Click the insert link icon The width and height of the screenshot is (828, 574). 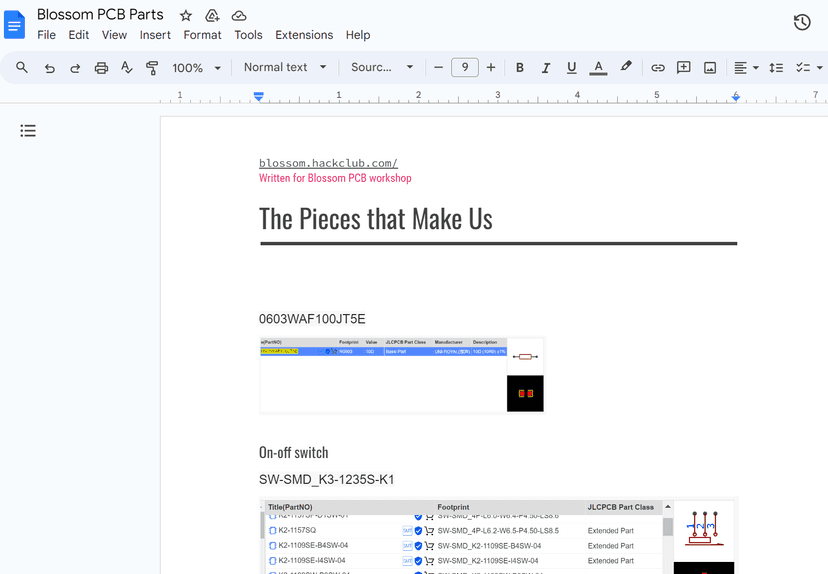pyautogui.click(x=658, y=68)
